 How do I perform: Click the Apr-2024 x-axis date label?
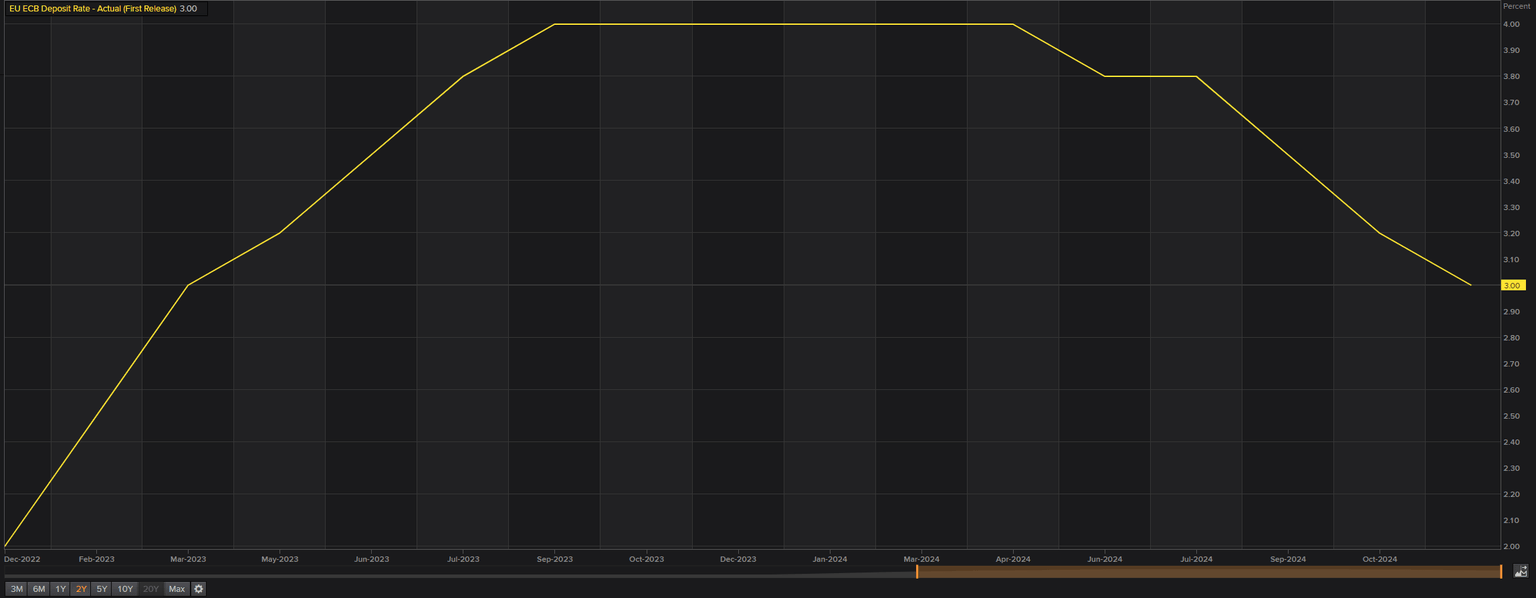(1013, 559)
